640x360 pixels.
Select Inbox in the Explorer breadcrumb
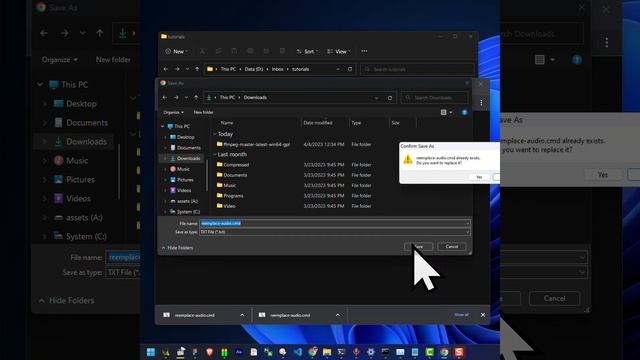[278, 69]
